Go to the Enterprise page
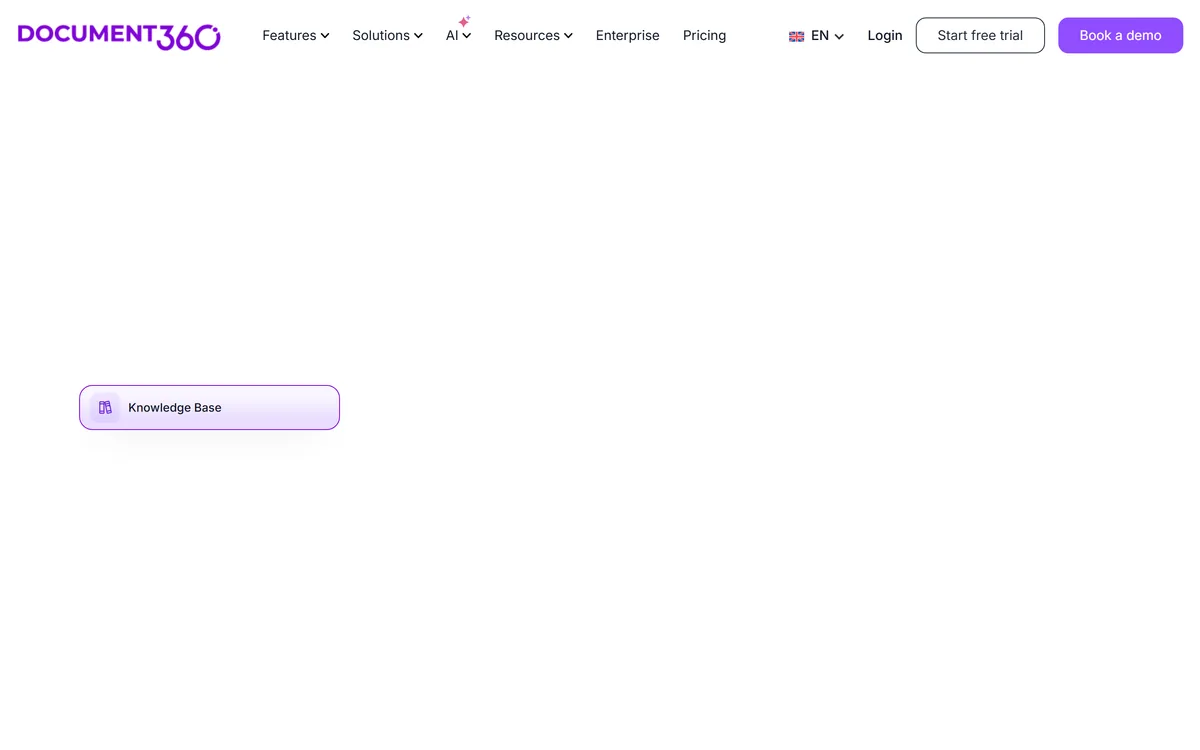Image resolution: width=1200 pixels, height=750 pixels. tap(627, 35)
